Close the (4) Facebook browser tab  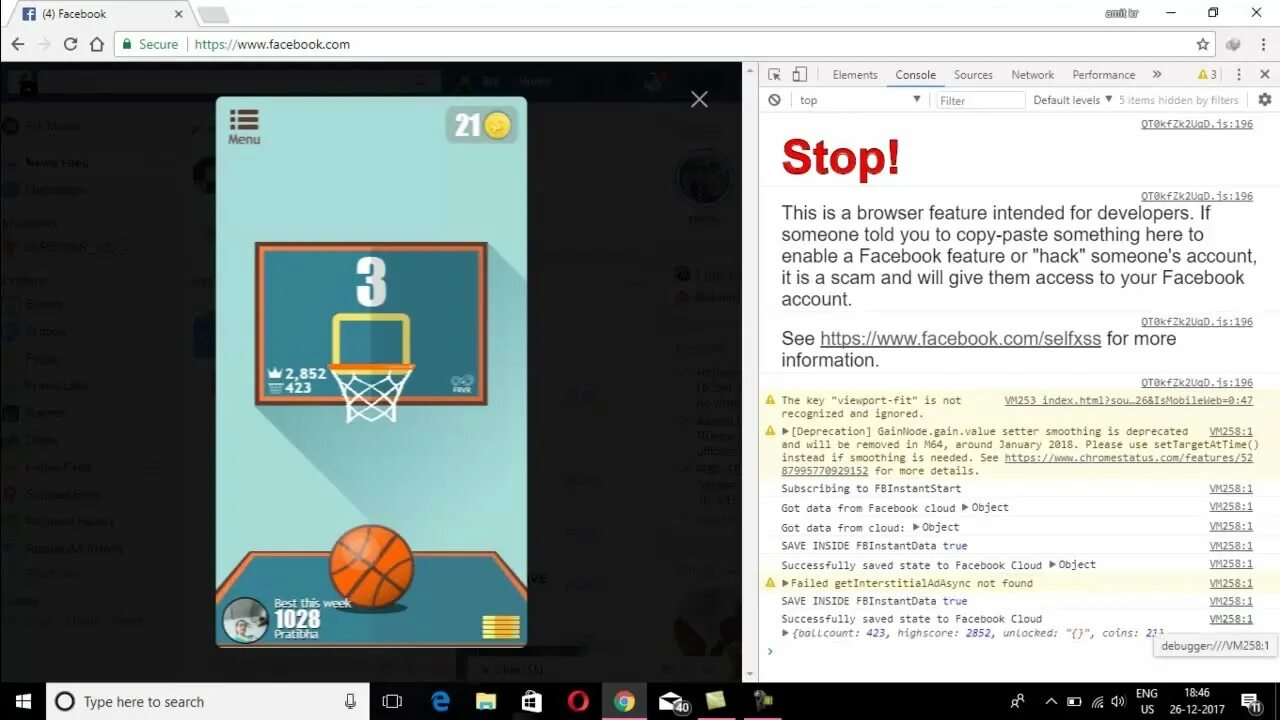(179, 15)
